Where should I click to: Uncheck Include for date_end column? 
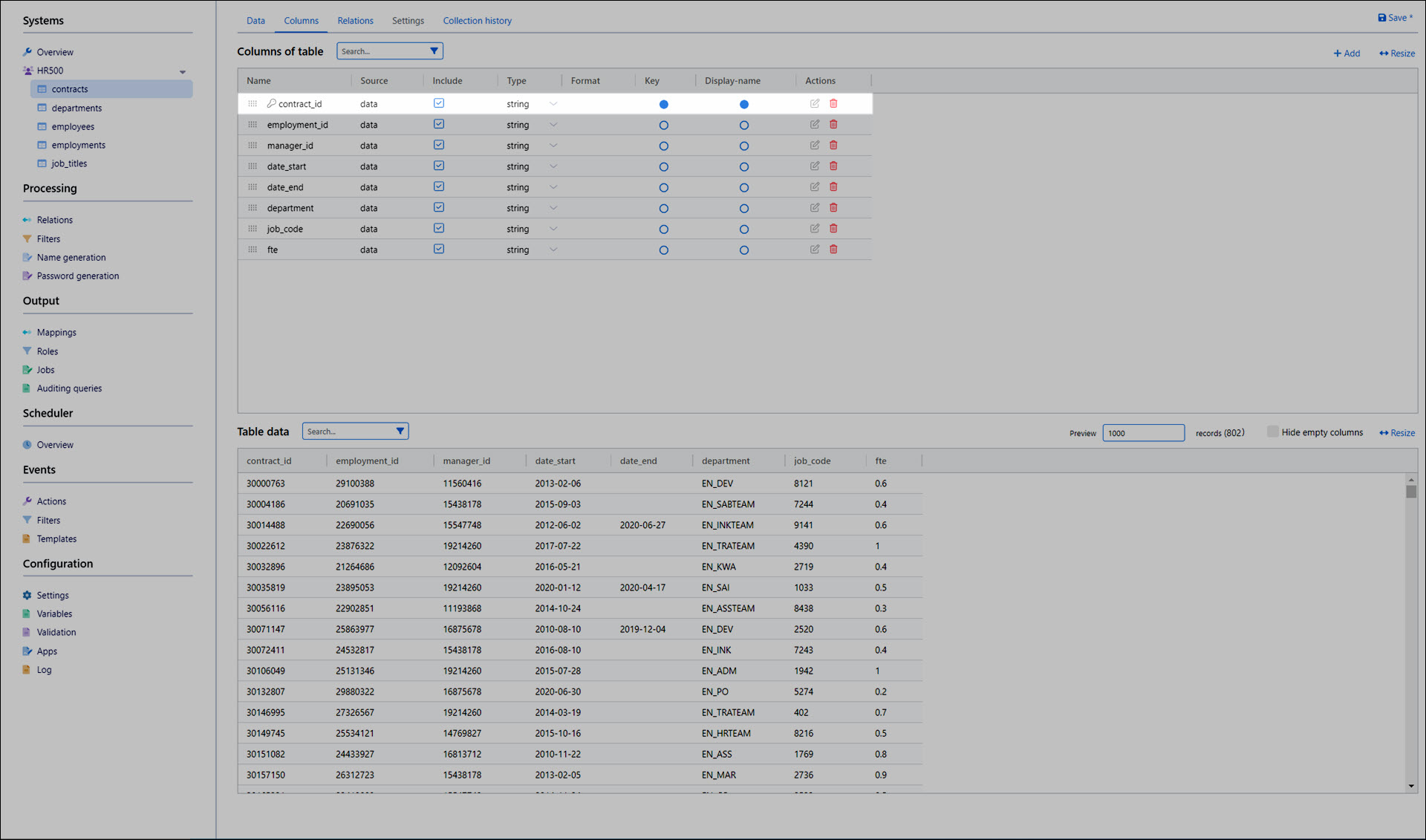[x=439, y=186]
